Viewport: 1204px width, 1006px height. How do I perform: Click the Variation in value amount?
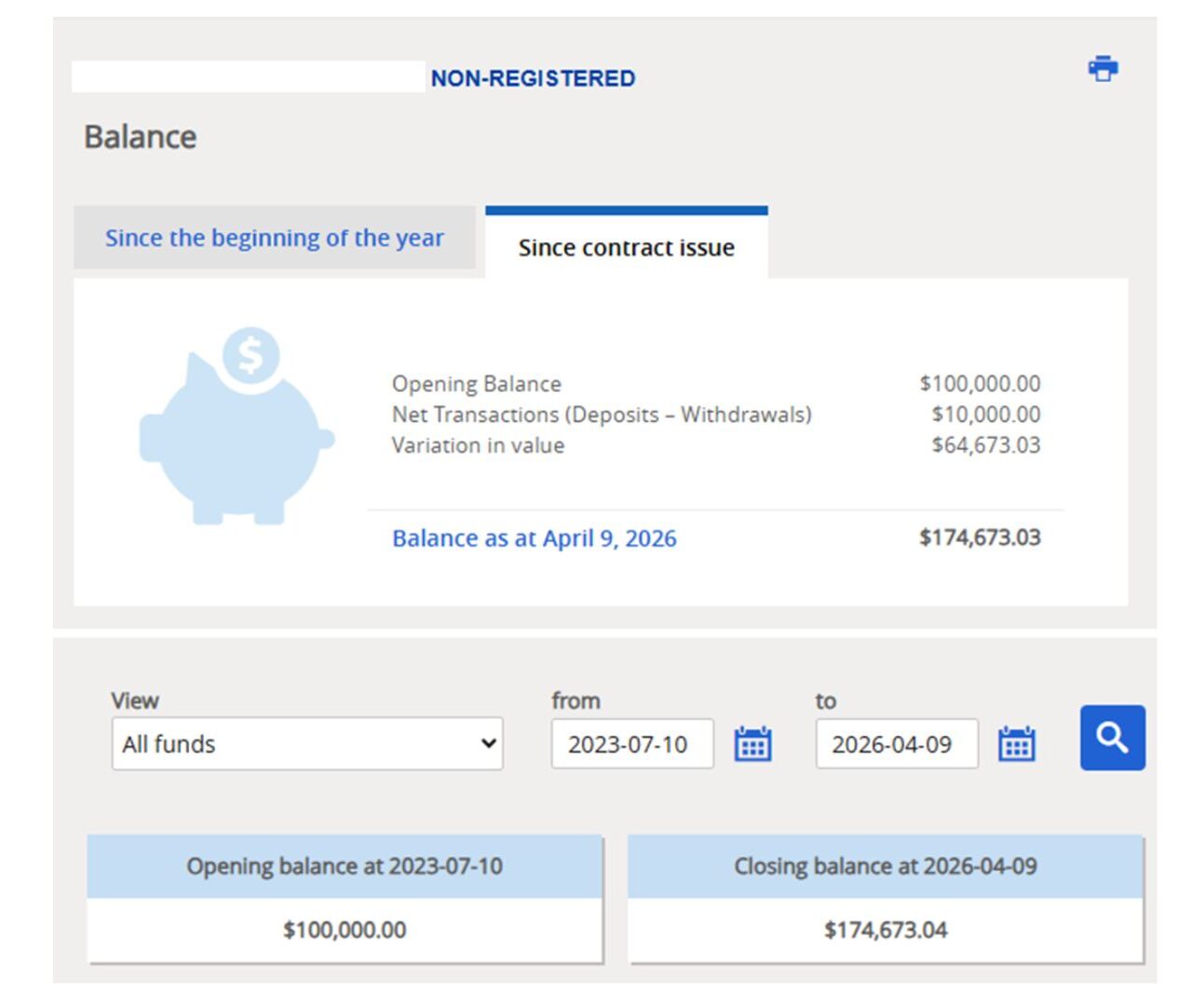(x=985, y=445)
